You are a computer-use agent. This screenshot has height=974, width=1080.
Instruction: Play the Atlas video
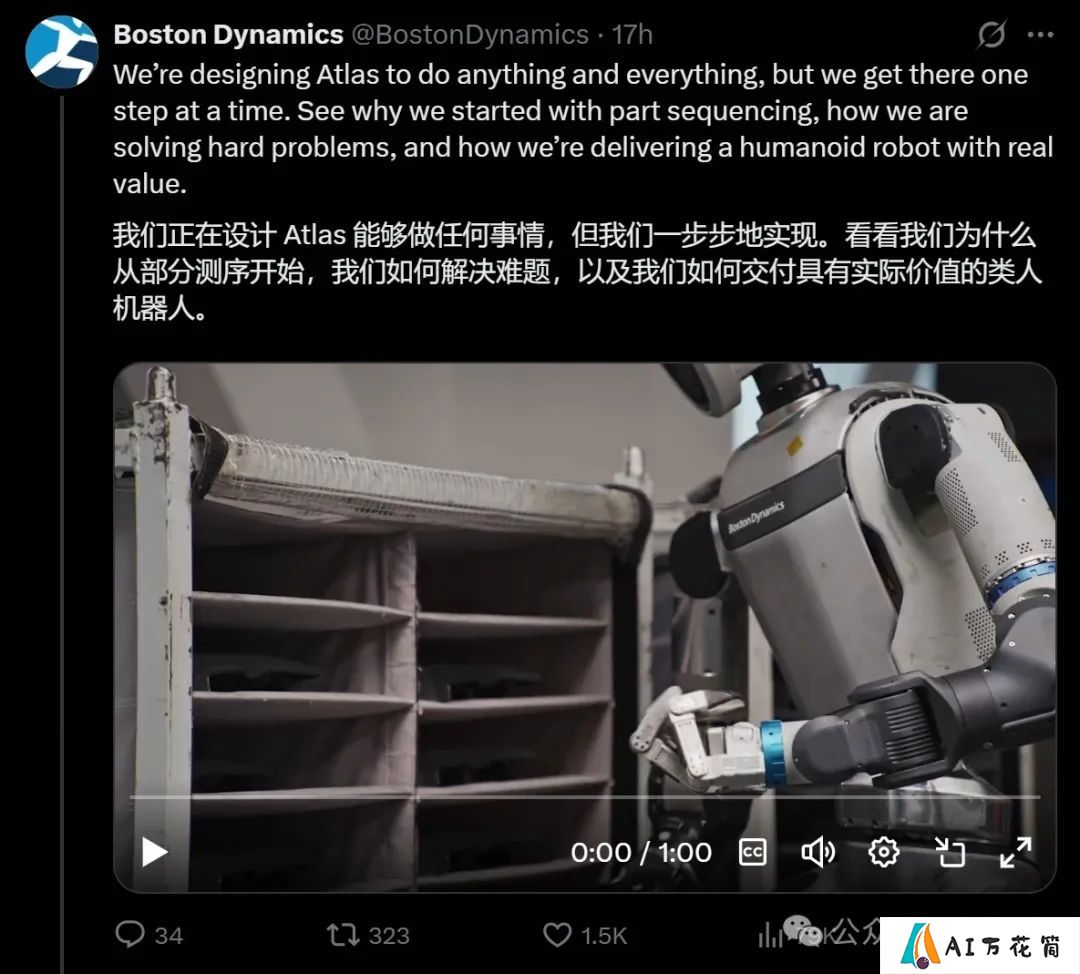click(x=154, y=852)
